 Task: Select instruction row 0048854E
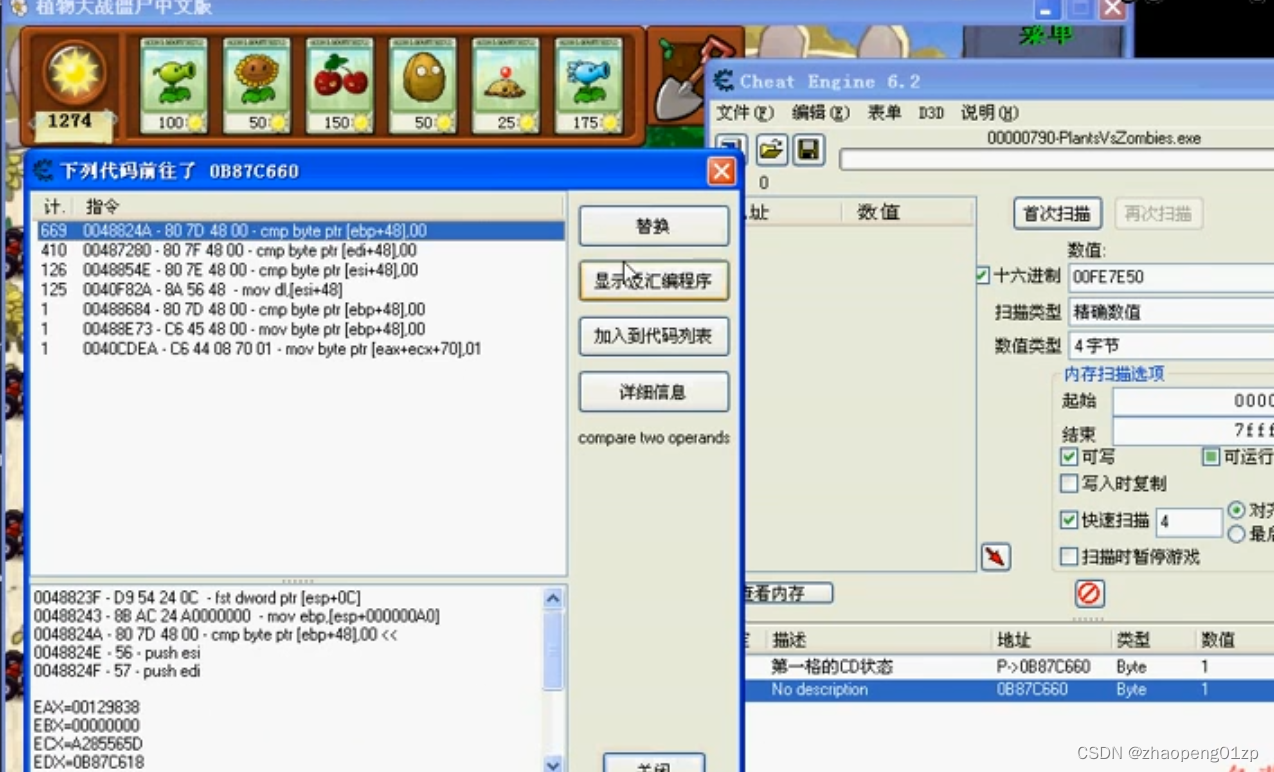click(300, 270)
